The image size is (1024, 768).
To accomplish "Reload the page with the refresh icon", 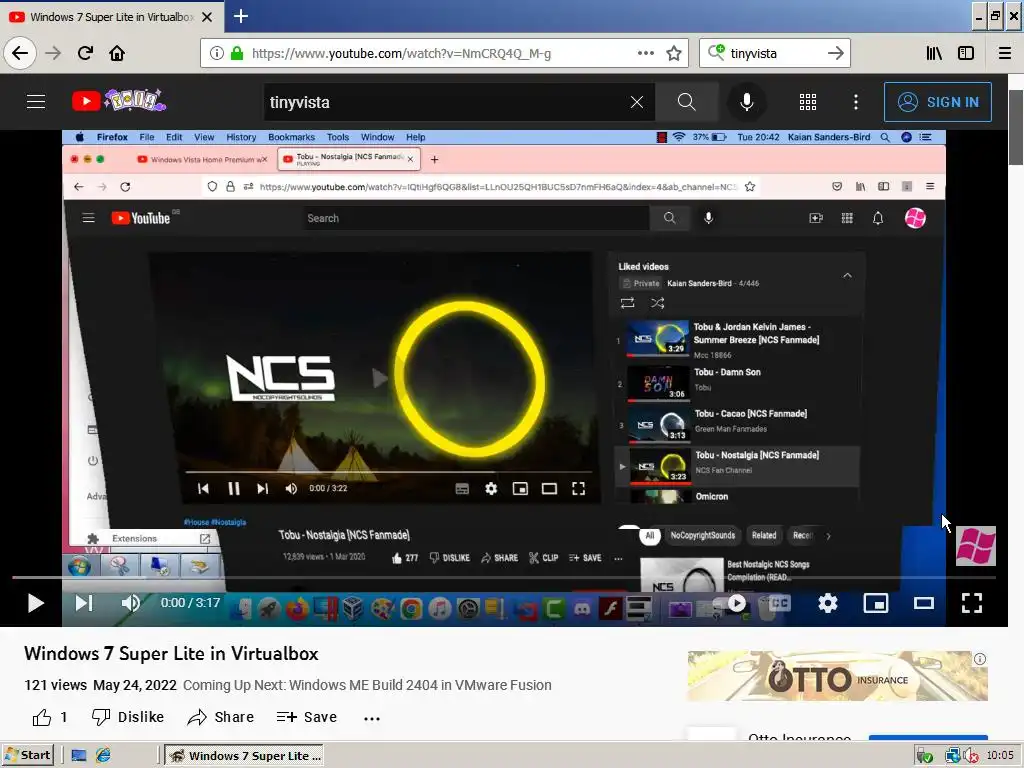I will [85, 53].
